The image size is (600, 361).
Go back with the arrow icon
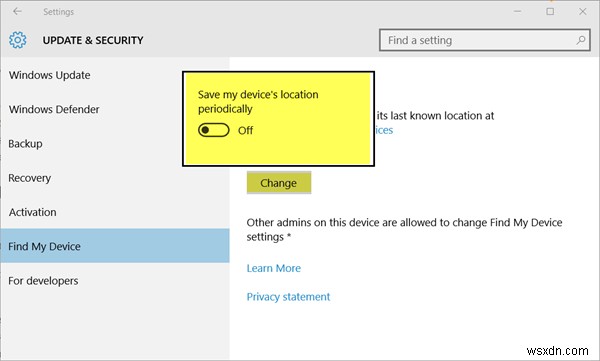pos(17,11)
